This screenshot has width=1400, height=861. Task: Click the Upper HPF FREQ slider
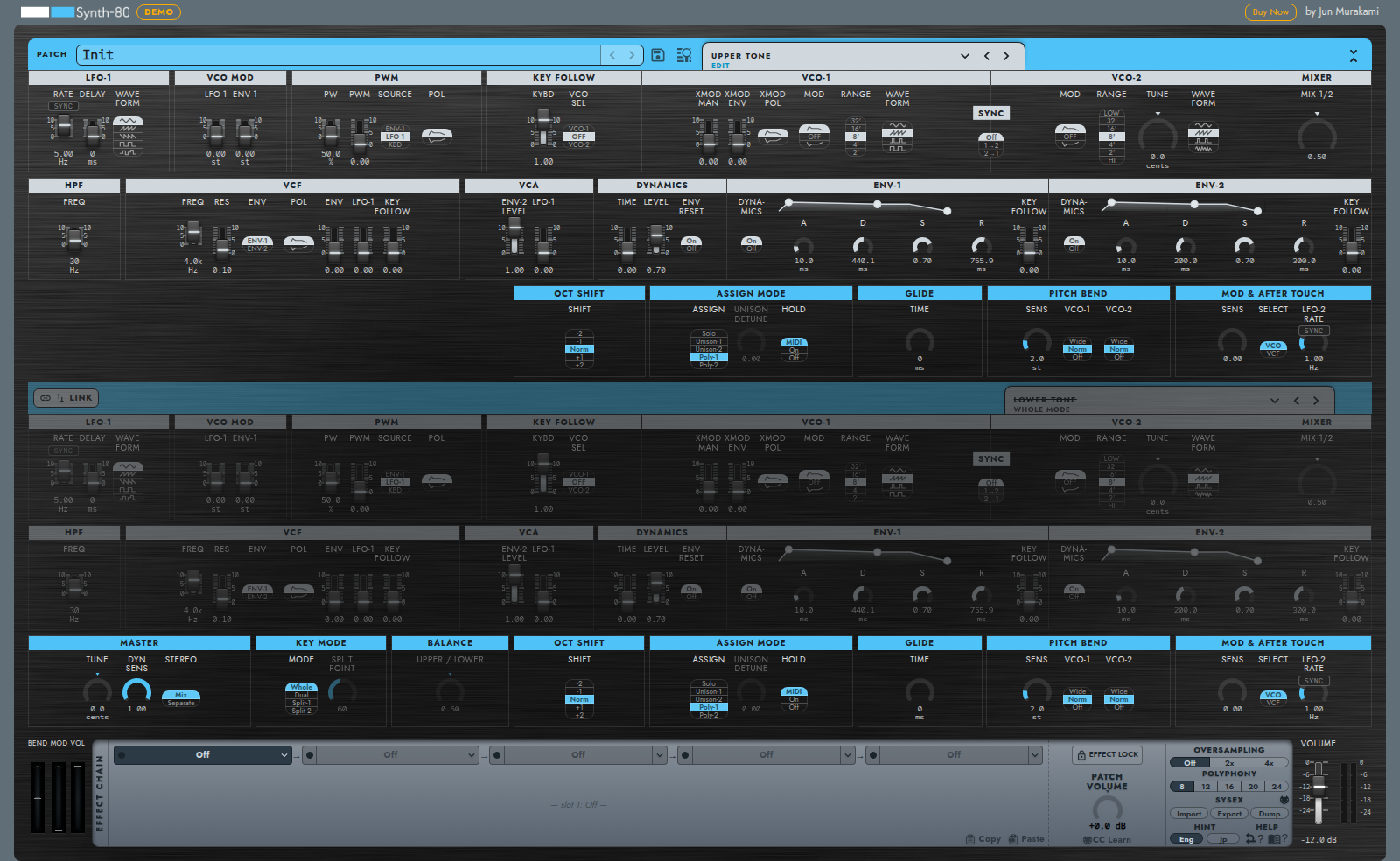point(73,238)
